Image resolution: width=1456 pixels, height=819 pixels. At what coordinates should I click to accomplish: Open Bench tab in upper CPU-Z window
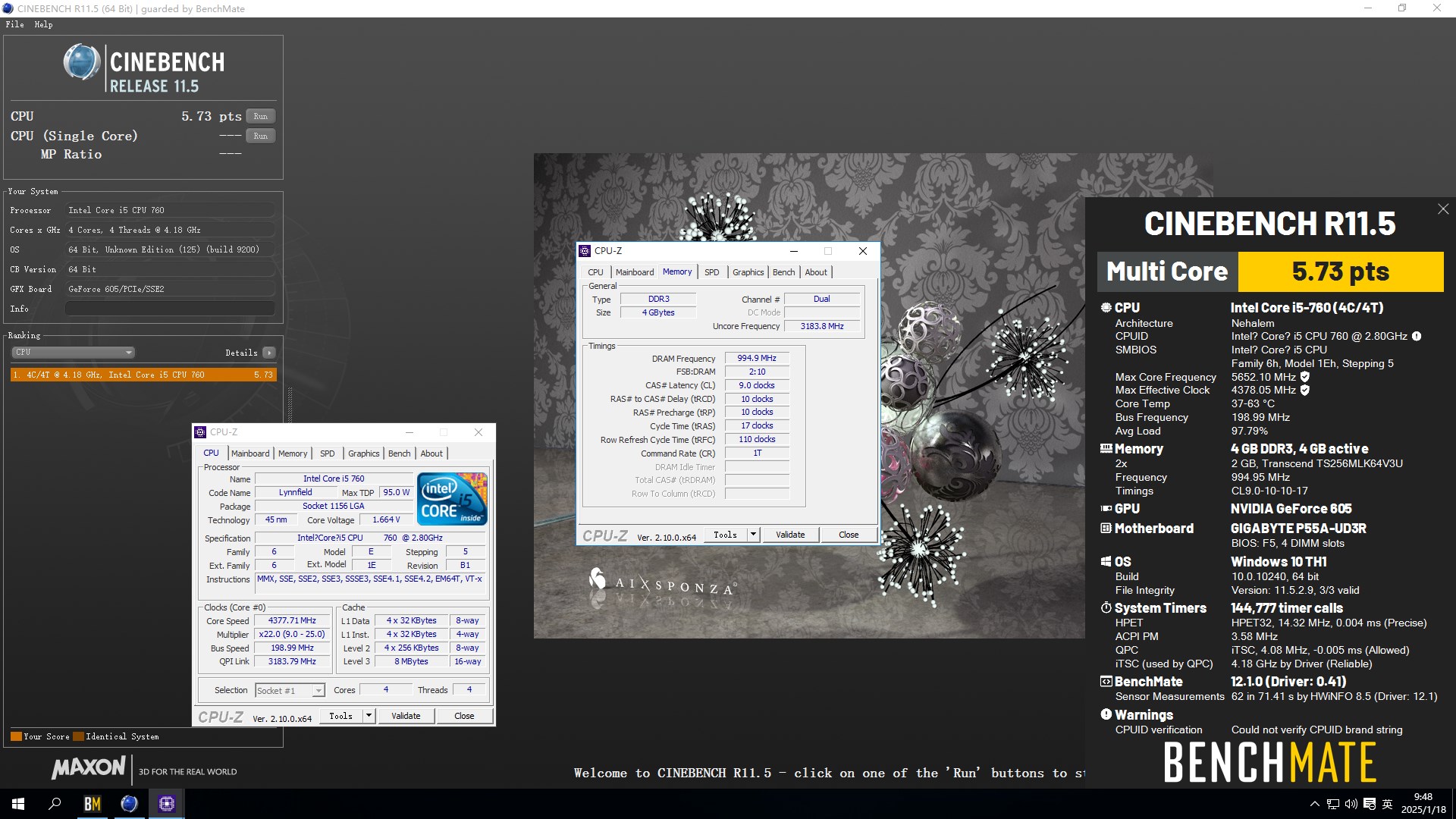784,272
